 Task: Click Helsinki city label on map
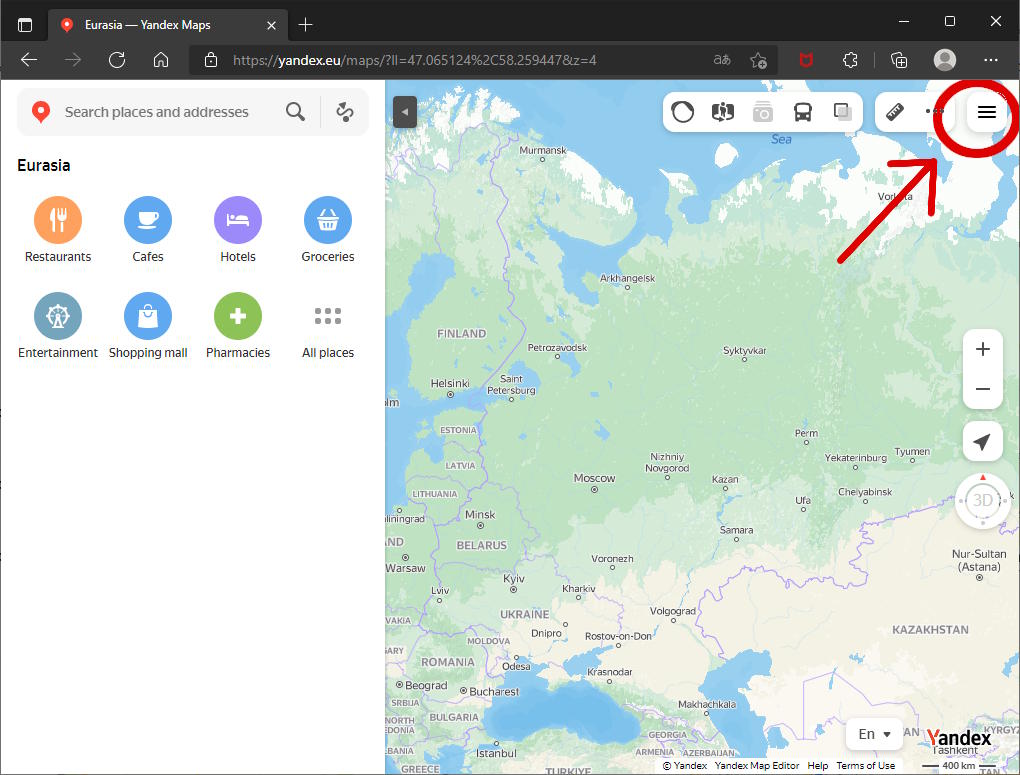[x=450, y=383]
